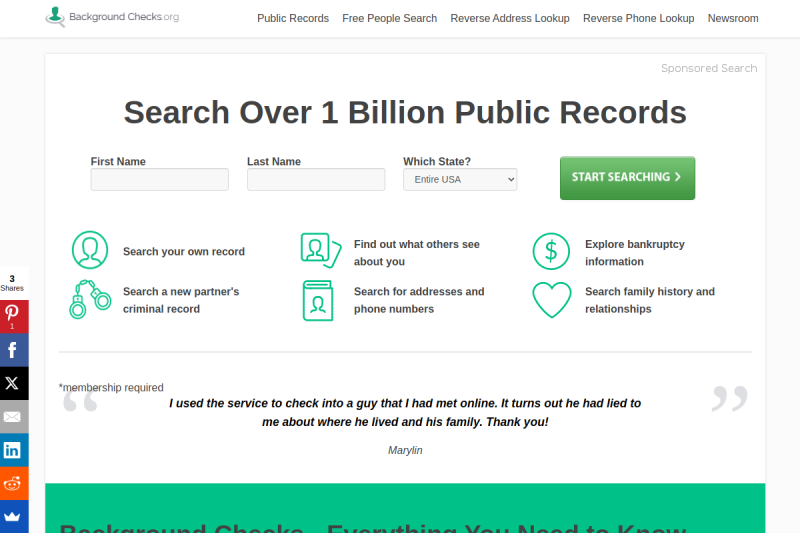Focus the Last Name input field
The height and width of the screenshot is (533, 800).
click(316, 180)
